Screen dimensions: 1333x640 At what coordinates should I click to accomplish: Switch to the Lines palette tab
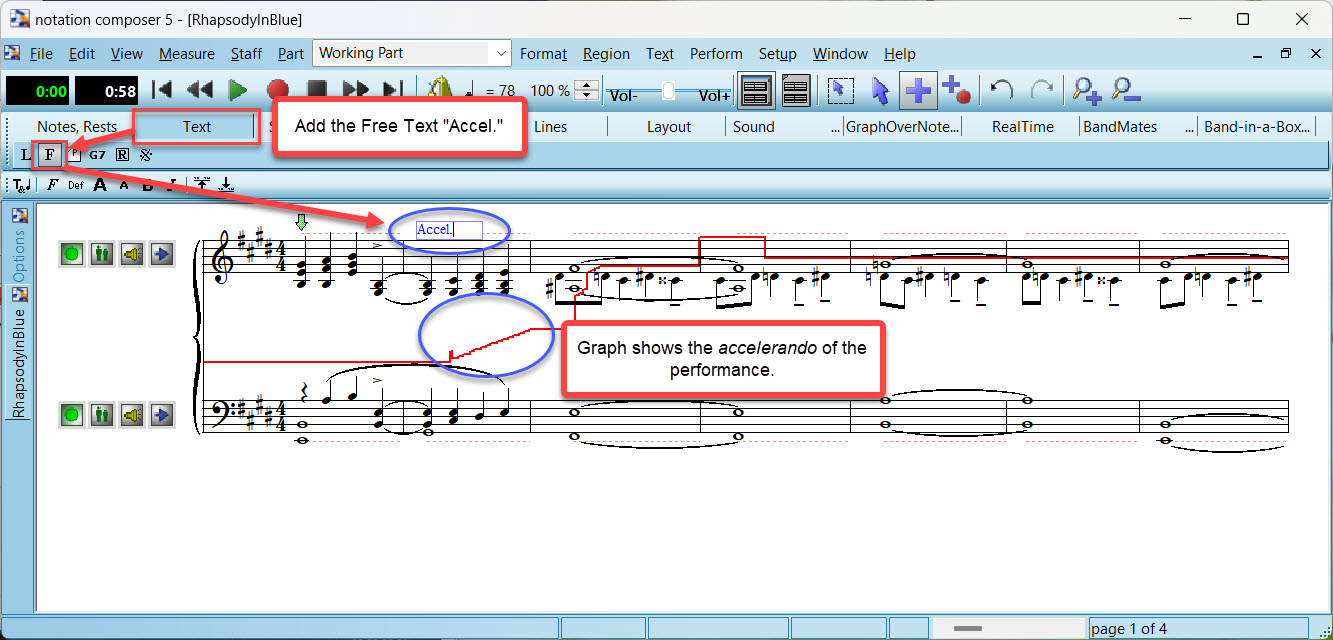point(551,127)
